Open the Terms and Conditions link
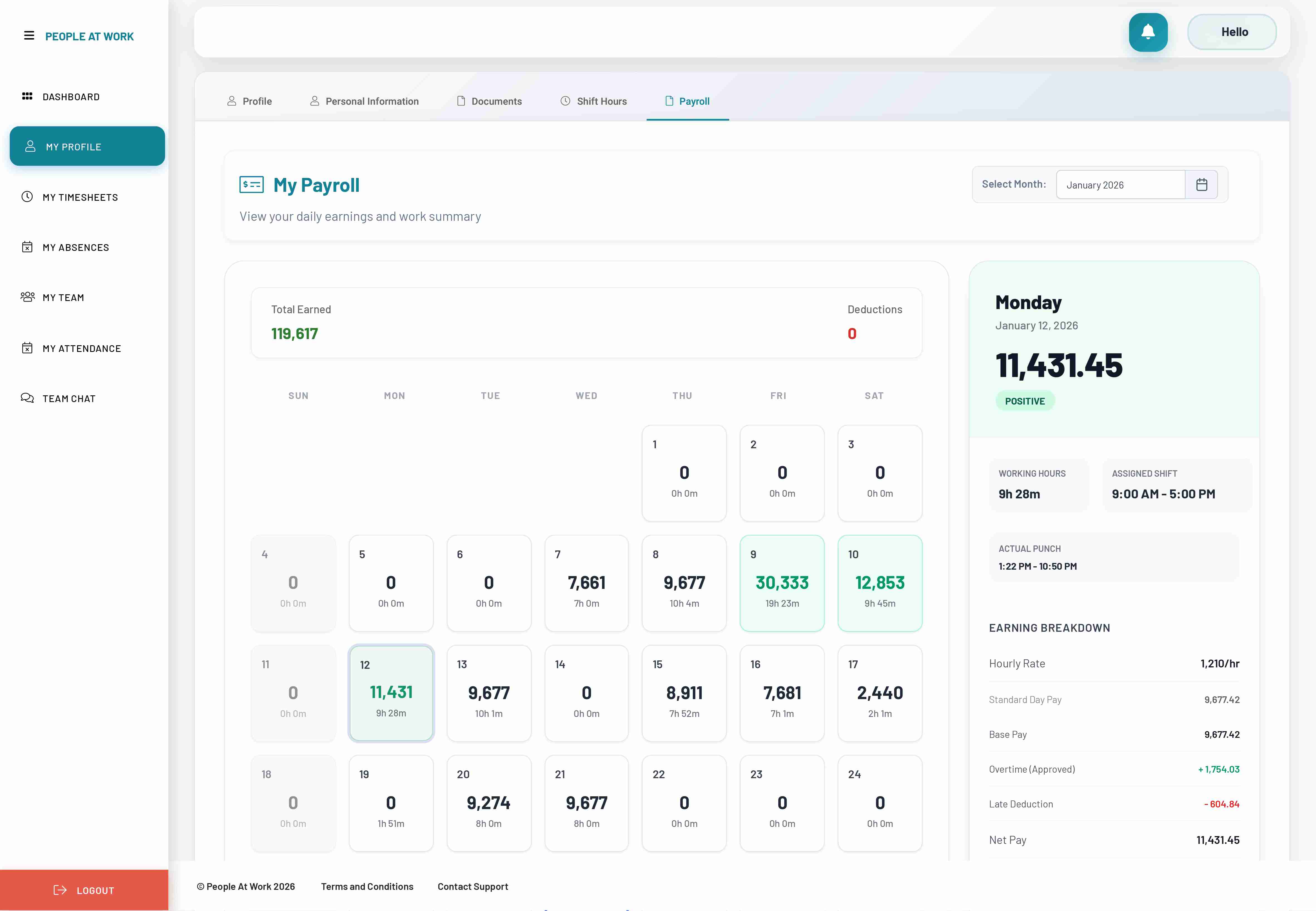 click(367, 886)
